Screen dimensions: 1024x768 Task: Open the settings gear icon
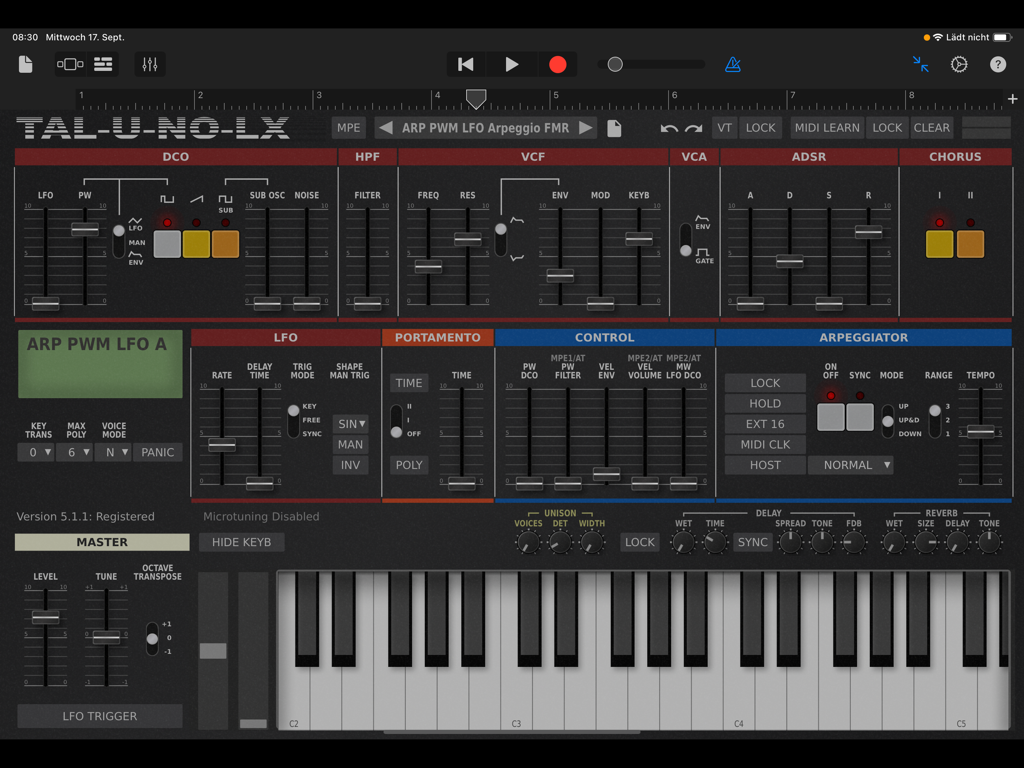point(958,63)
